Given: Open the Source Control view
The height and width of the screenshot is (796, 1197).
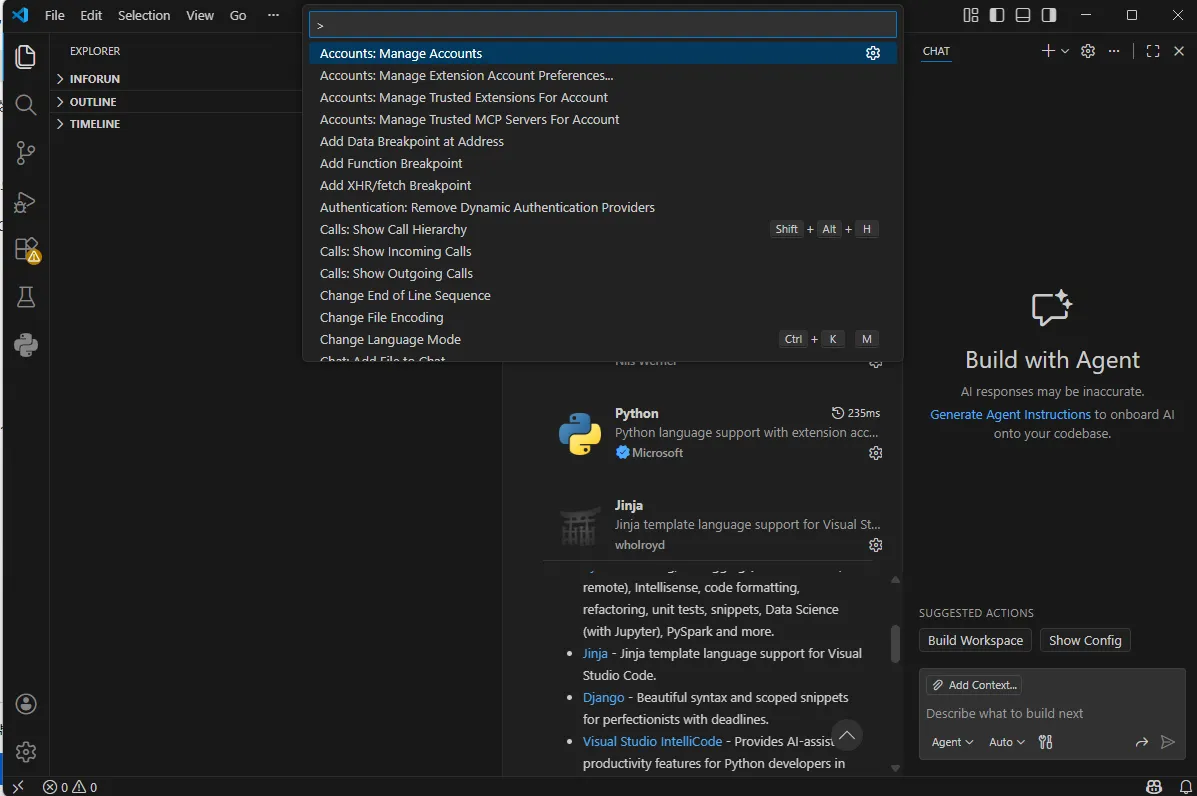Looking at the screenshot, I should coord(26,153).
